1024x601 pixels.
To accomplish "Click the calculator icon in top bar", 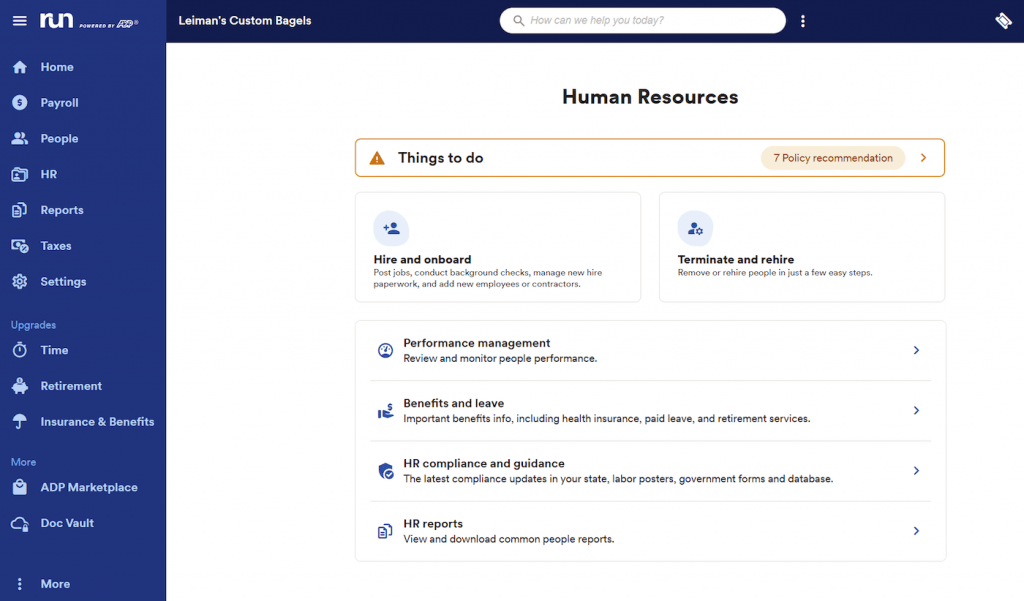I will point(1003,20).
